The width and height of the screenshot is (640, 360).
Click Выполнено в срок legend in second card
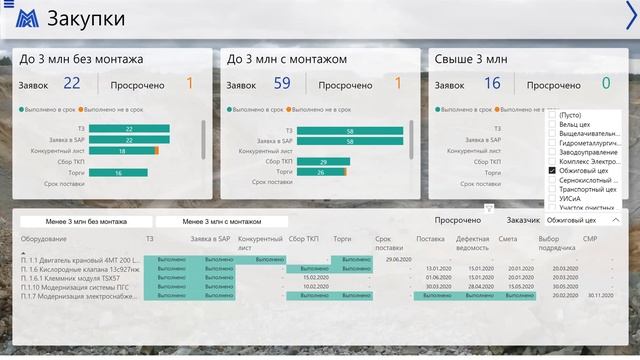[256, 109]
